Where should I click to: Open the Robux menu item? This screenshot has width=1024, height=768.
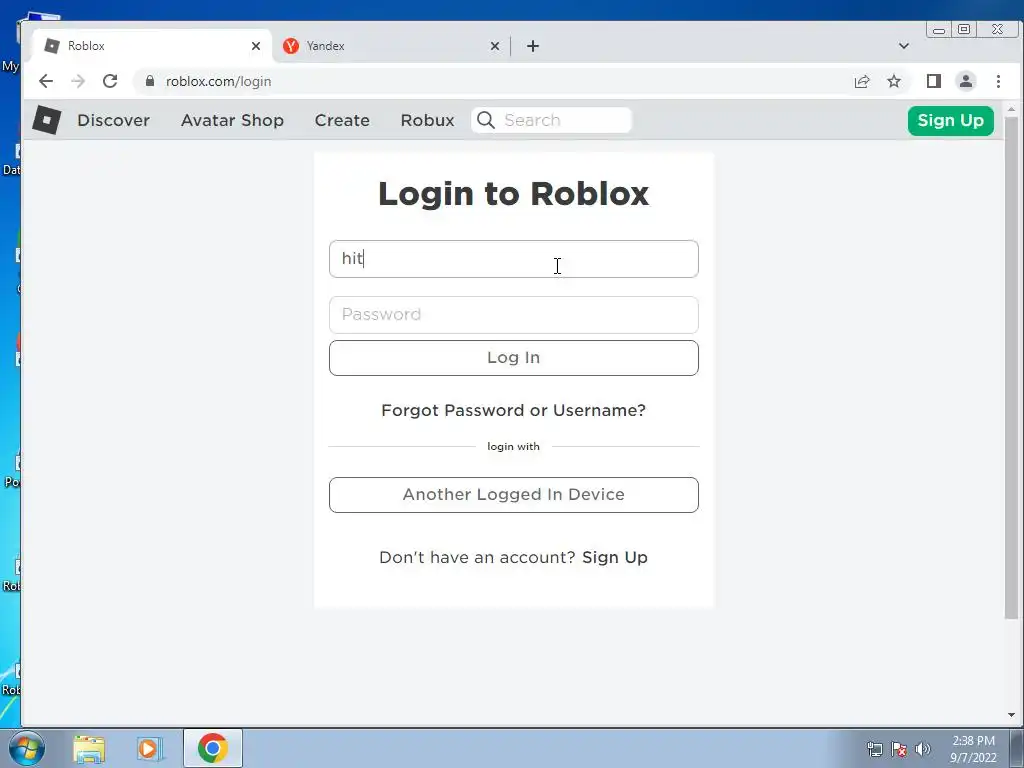[x=428, y=120]
